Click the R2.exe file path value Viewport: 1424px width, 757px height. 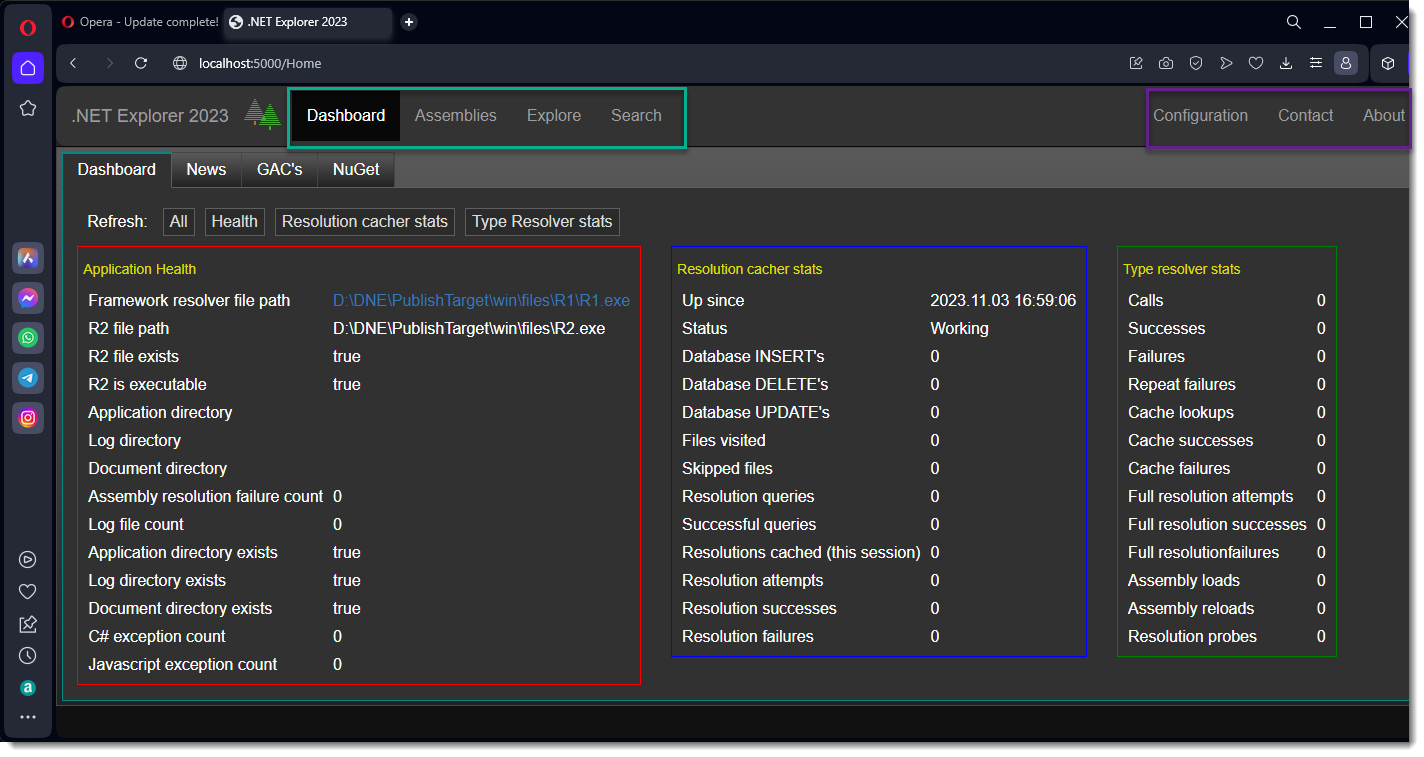469,329
